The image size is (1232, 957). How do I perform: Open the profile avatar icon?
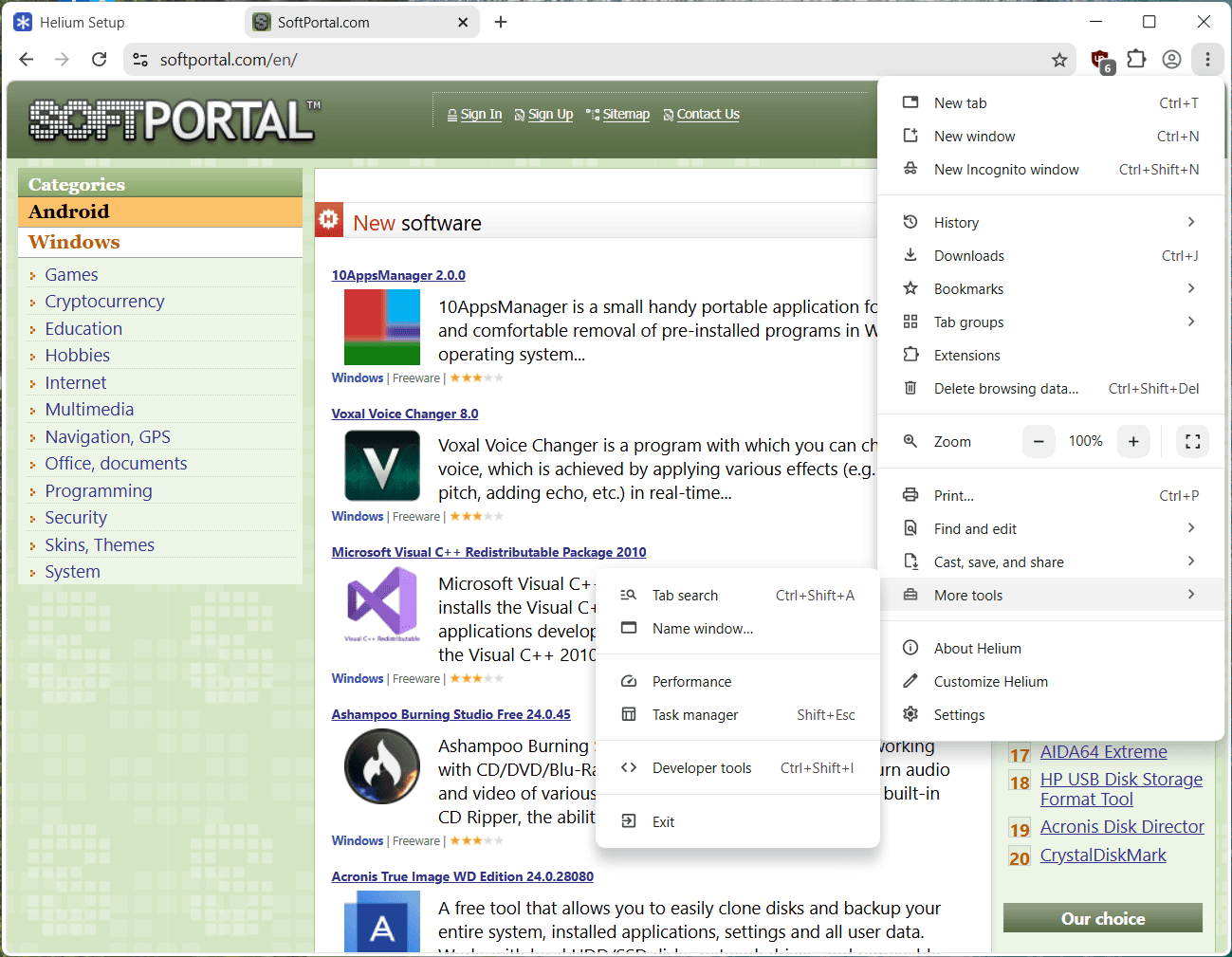[1172, 60]
